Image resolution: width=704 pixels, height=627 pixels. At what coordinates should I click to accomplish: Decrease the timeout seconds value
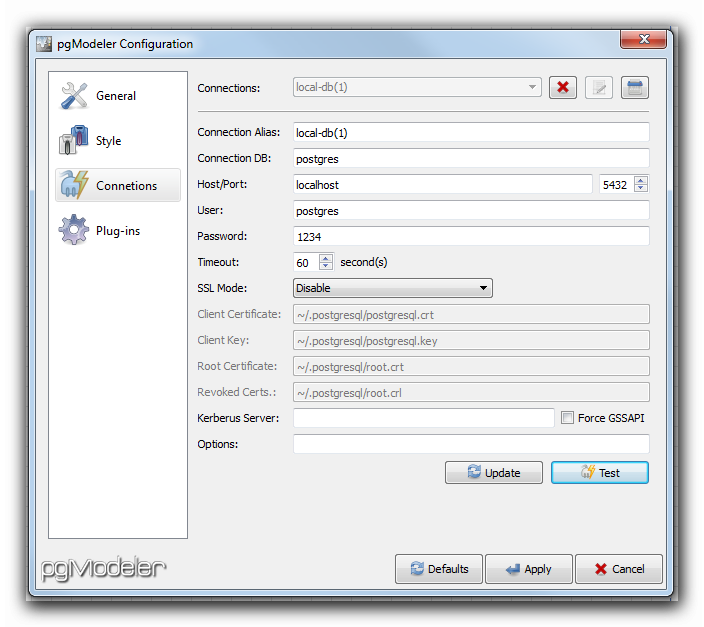(326, 265)
